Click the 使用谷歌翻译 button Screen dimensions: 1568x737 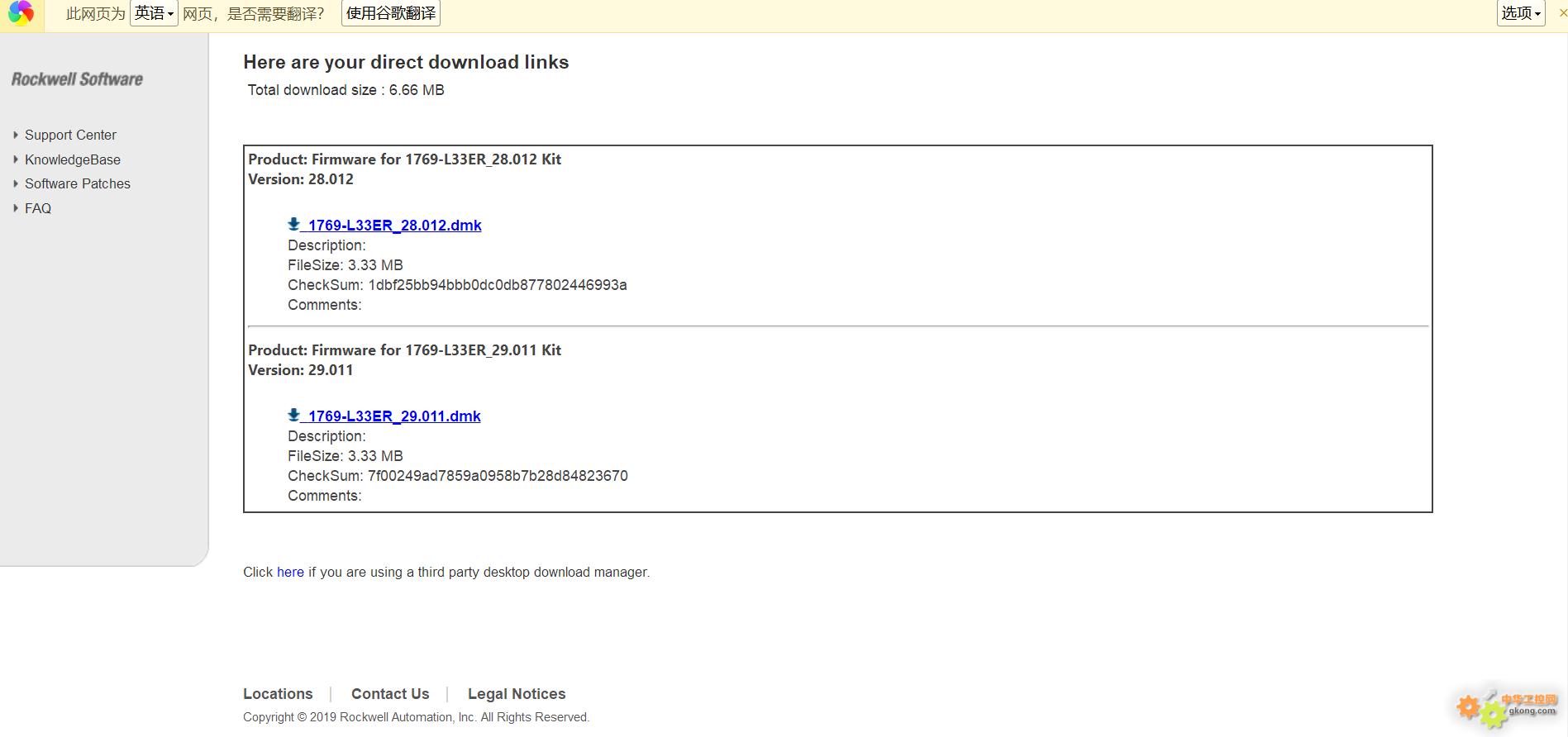click(391, 13)
